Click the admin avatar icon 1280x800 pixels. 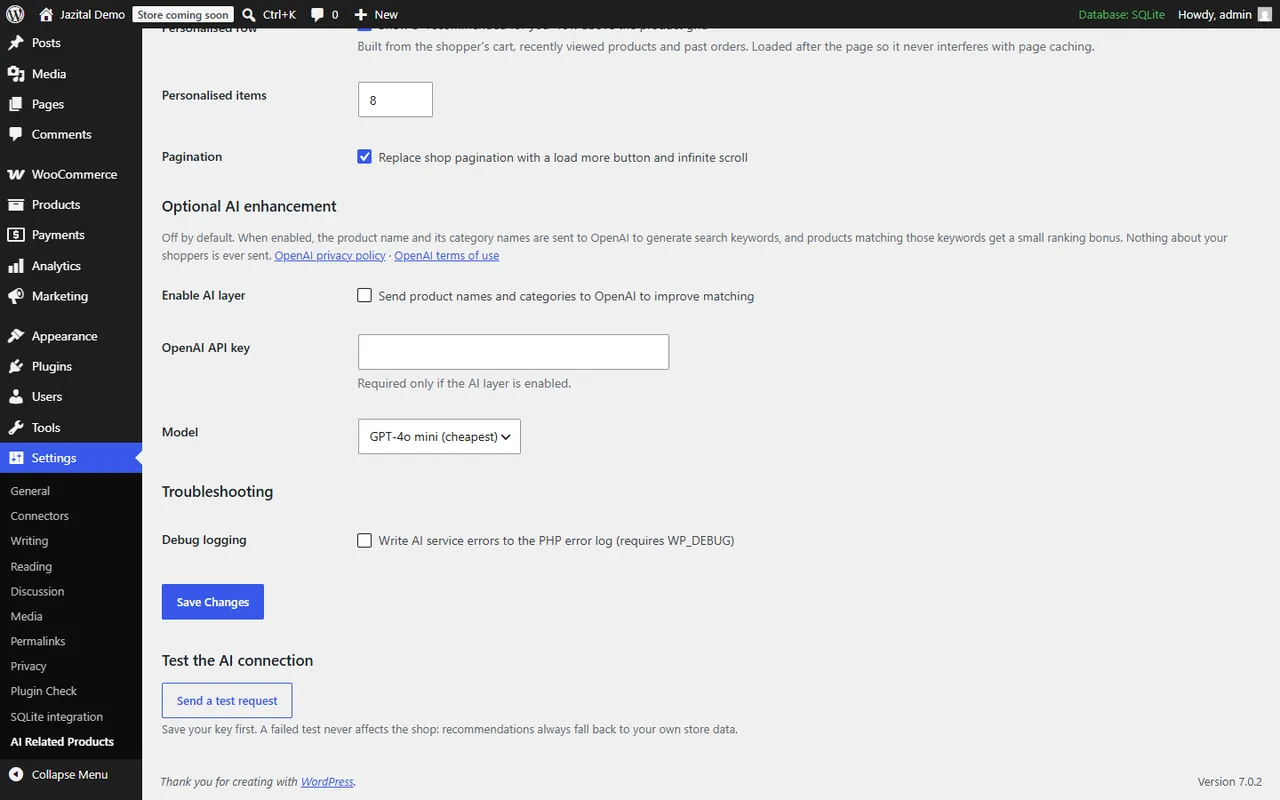(x=1265, y=14)
